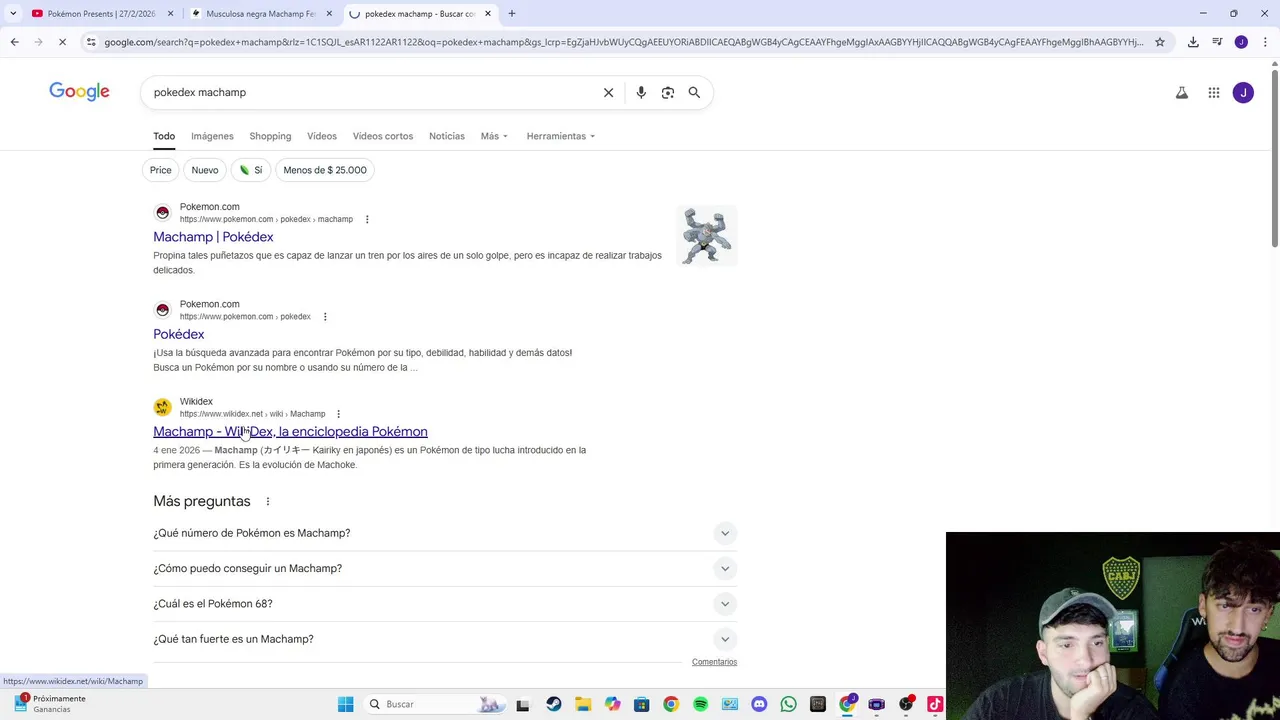Open Chrome media control button

pyautogui.click(x=1217, y=42)
